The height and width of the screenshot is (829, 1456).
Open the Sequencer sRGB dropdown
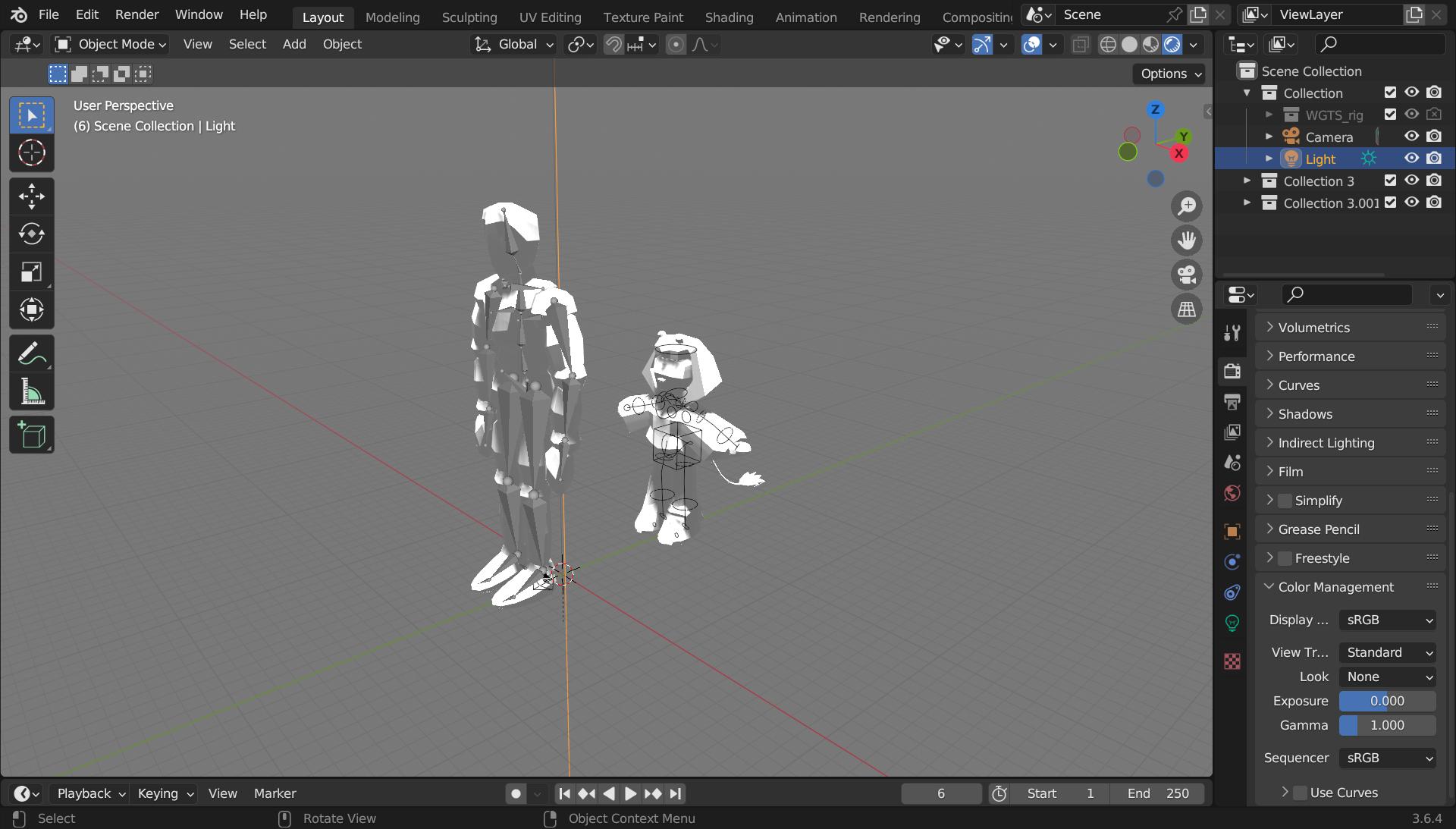(1388, 758)
